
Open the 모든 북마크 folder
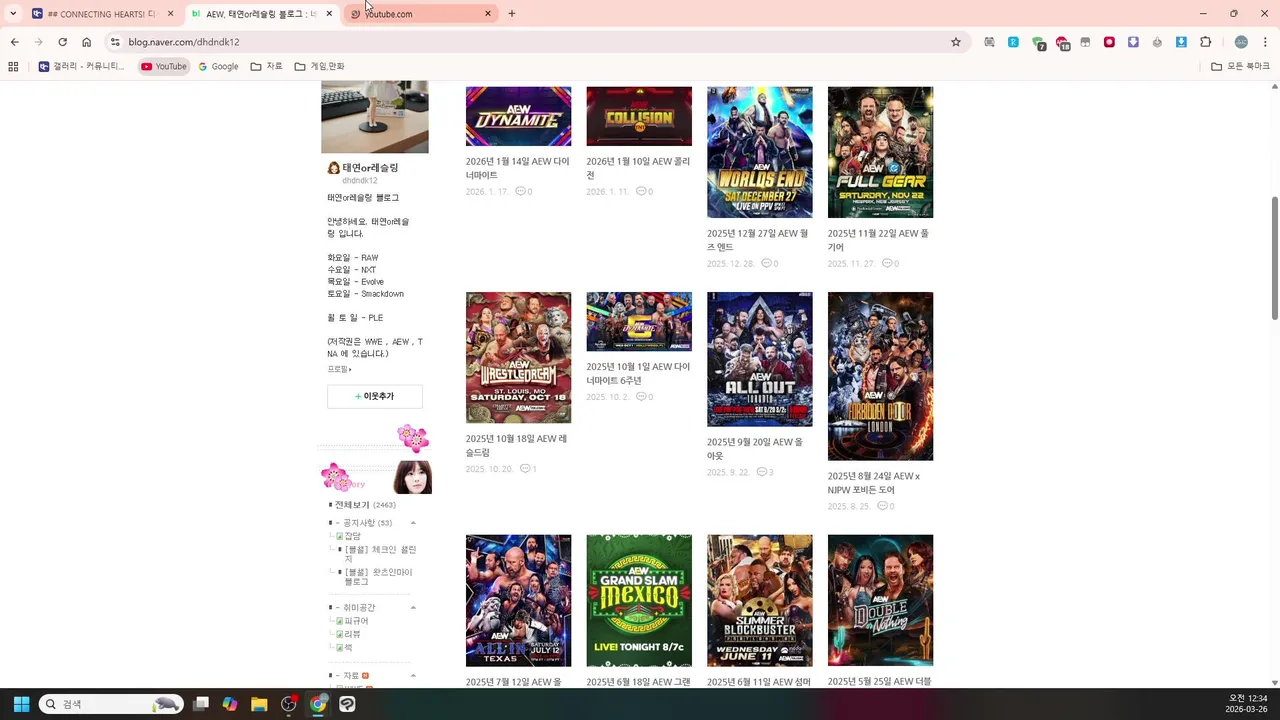1240,66
